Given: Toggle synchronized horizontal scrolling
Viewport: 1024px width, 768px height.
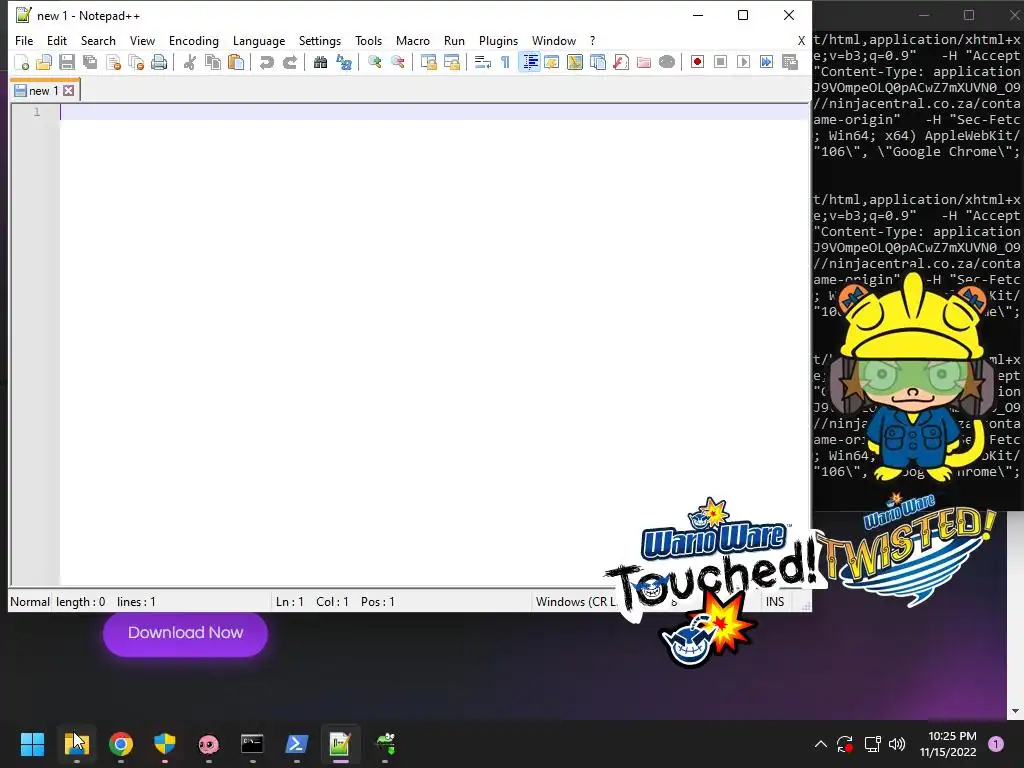Looking at the screenshot, I should coord(451,62).
